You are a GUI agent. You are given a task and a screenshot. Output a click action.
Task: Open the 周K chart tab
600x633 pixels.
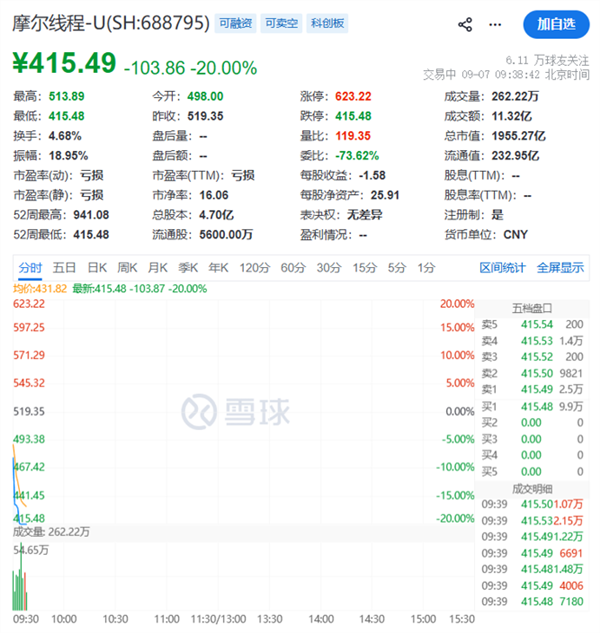127,268
